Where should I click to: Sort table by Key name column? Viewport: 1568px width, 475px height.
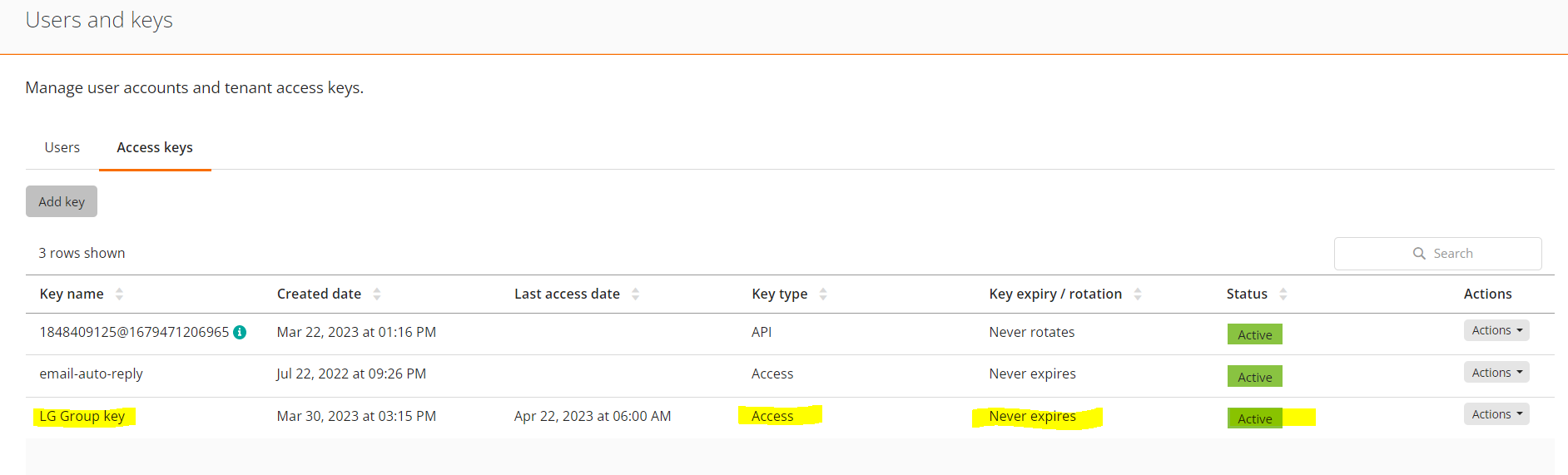(119, 294)
